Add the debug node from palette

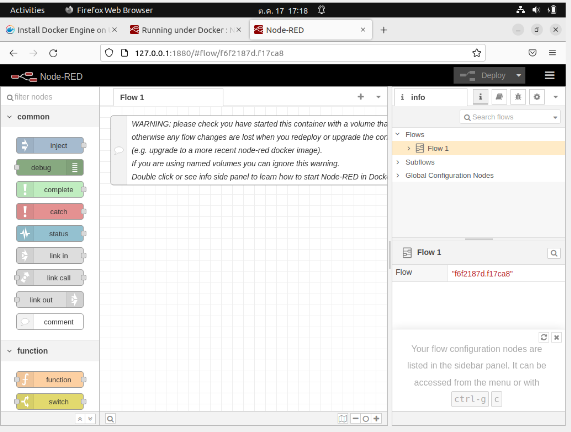[x=50, y=168]
